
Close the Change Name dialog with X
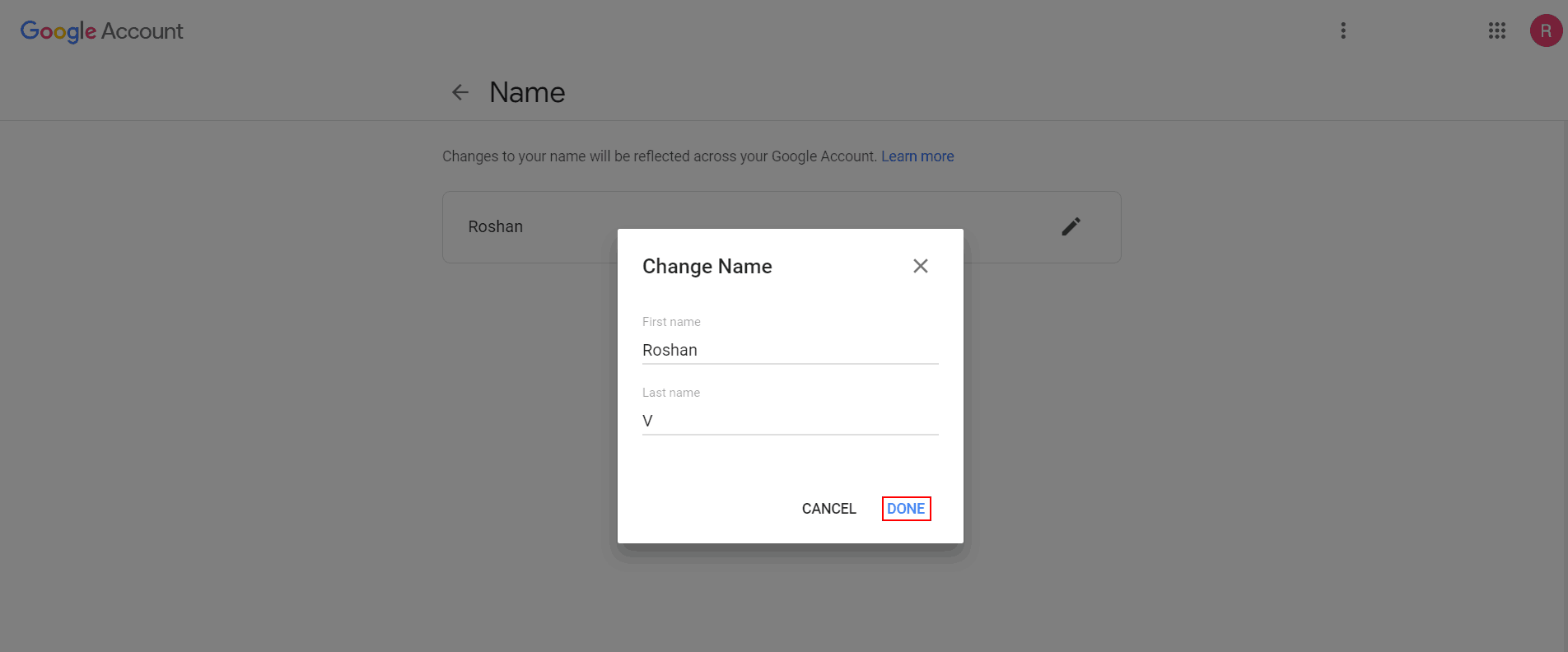tap(921, 266)
